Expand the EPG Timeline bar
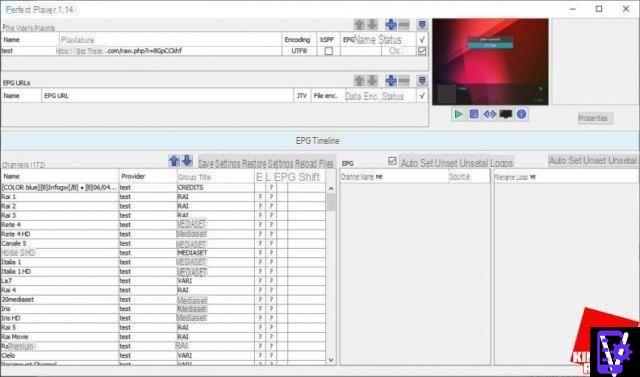This screenshot has width=640, height=377. pyautogui.click(x=320, y=141)
